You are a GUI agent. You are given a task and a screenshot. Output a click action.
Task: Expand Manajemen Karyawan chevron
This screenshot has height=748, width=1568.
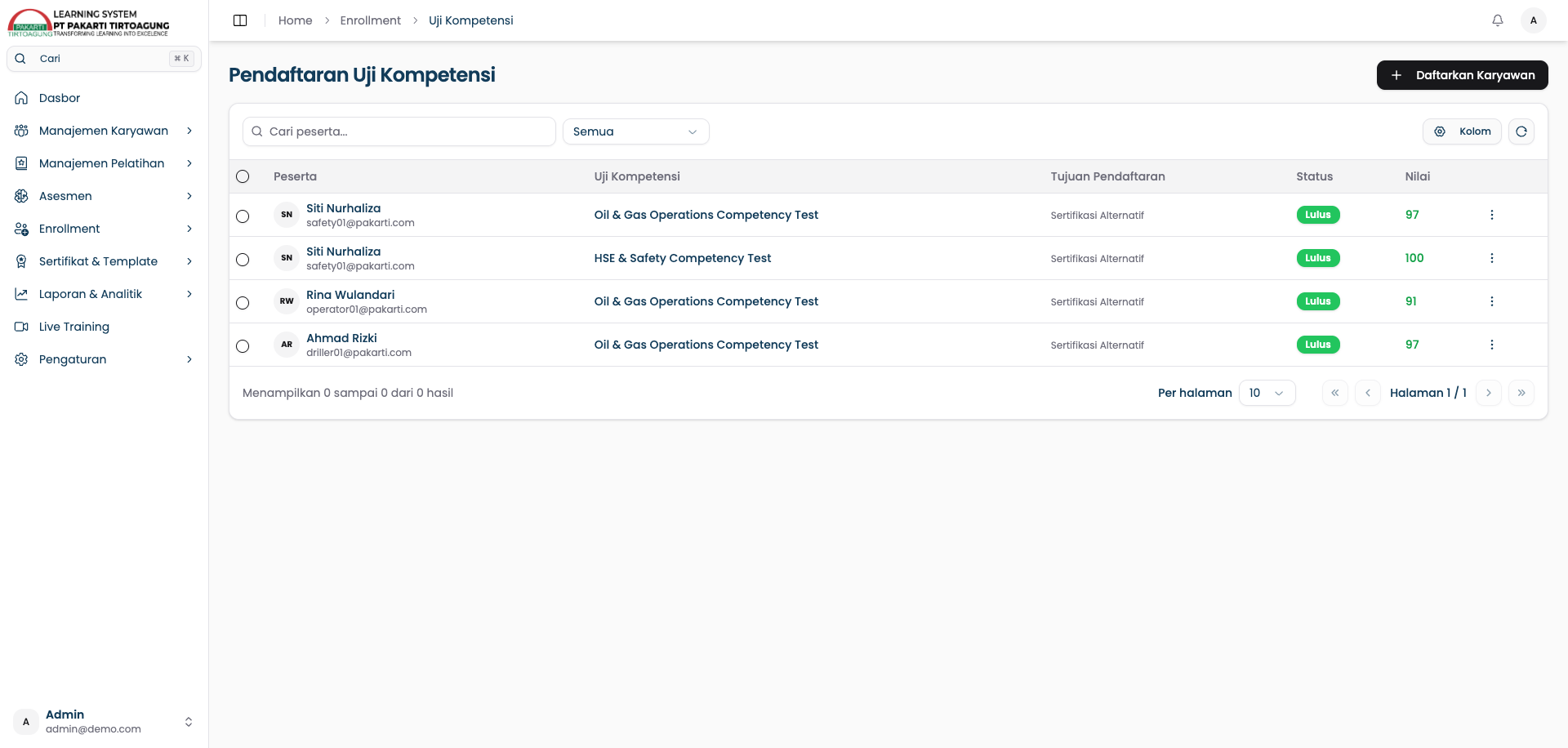[x=189, y=131]
